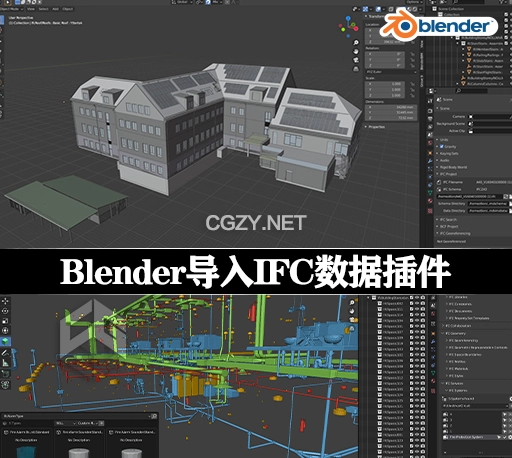Image resolution: width=512 pixels, height=458 pixels.
Task: Toggle the Gravity checkbox
Action: (x=441, y=146)
